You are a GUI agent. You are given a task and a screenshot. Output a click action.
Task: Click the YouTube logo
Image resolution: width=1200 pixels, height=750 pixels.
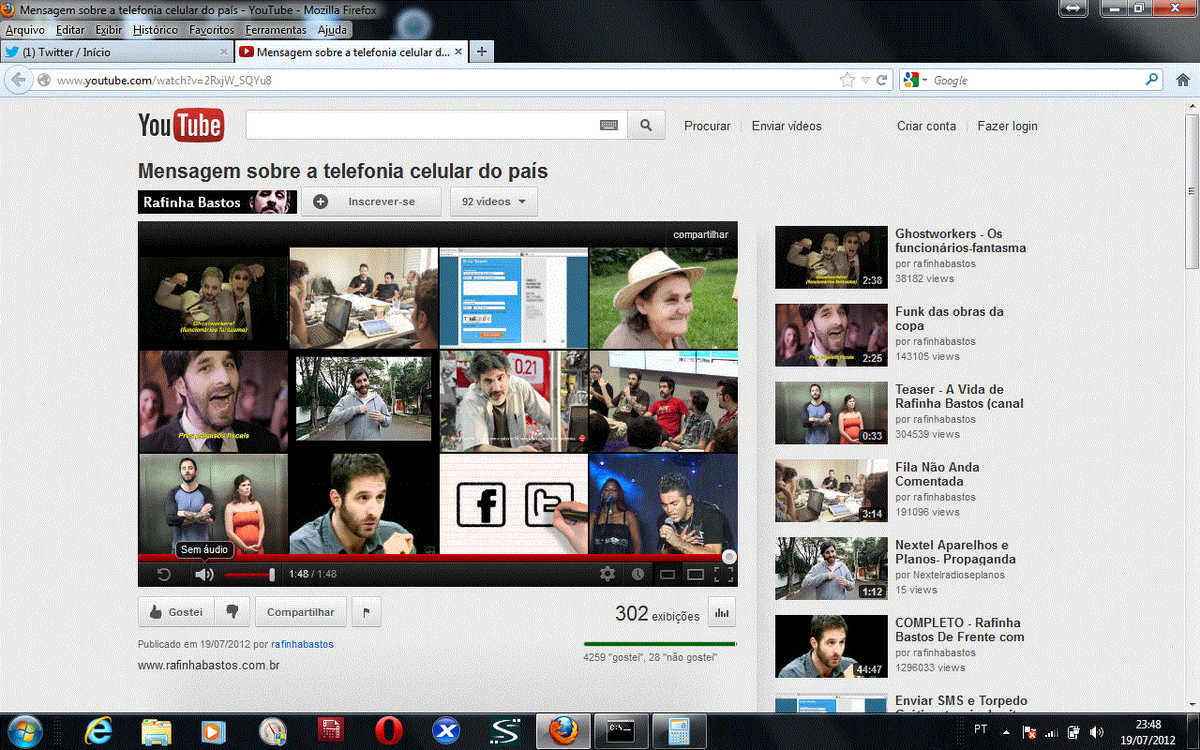click(x=181, y=125)
